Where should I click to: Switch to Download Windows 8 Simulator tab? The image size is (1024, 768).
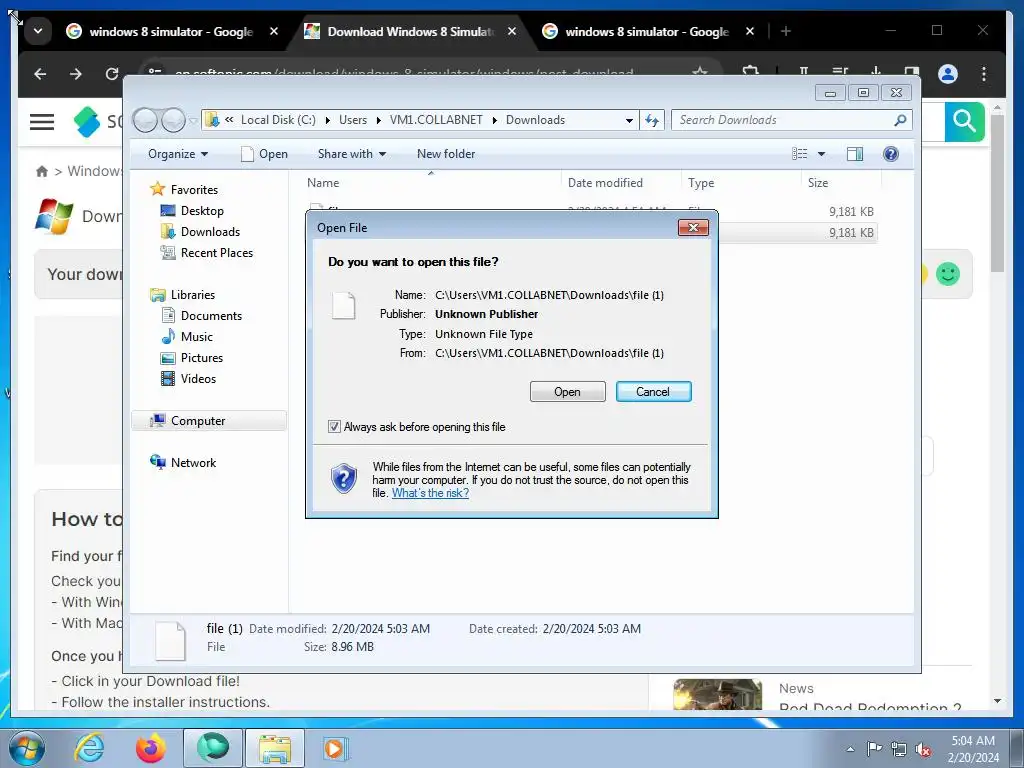point(410,31)
